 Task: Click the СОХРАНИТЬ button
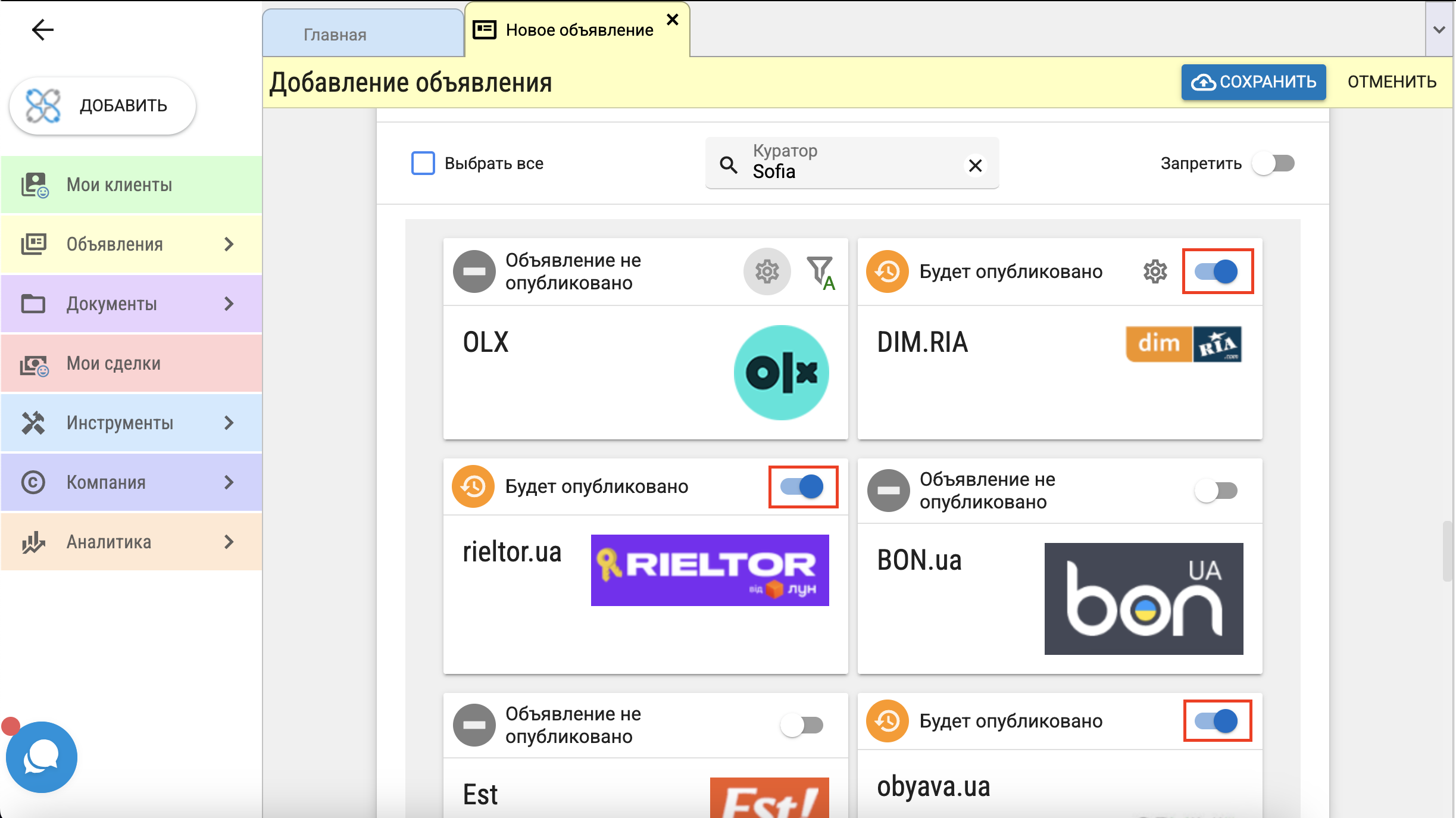coord(1254,82)
